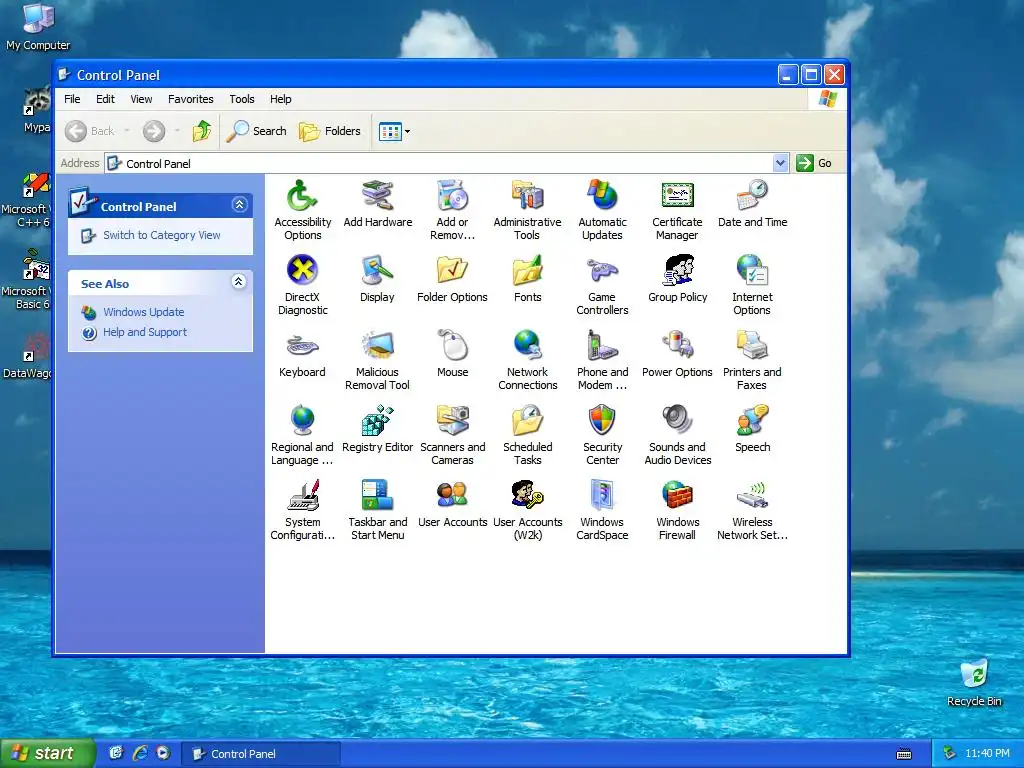Go up one level with Up button
Screen dimensions: 1024x768
(202, 131)
